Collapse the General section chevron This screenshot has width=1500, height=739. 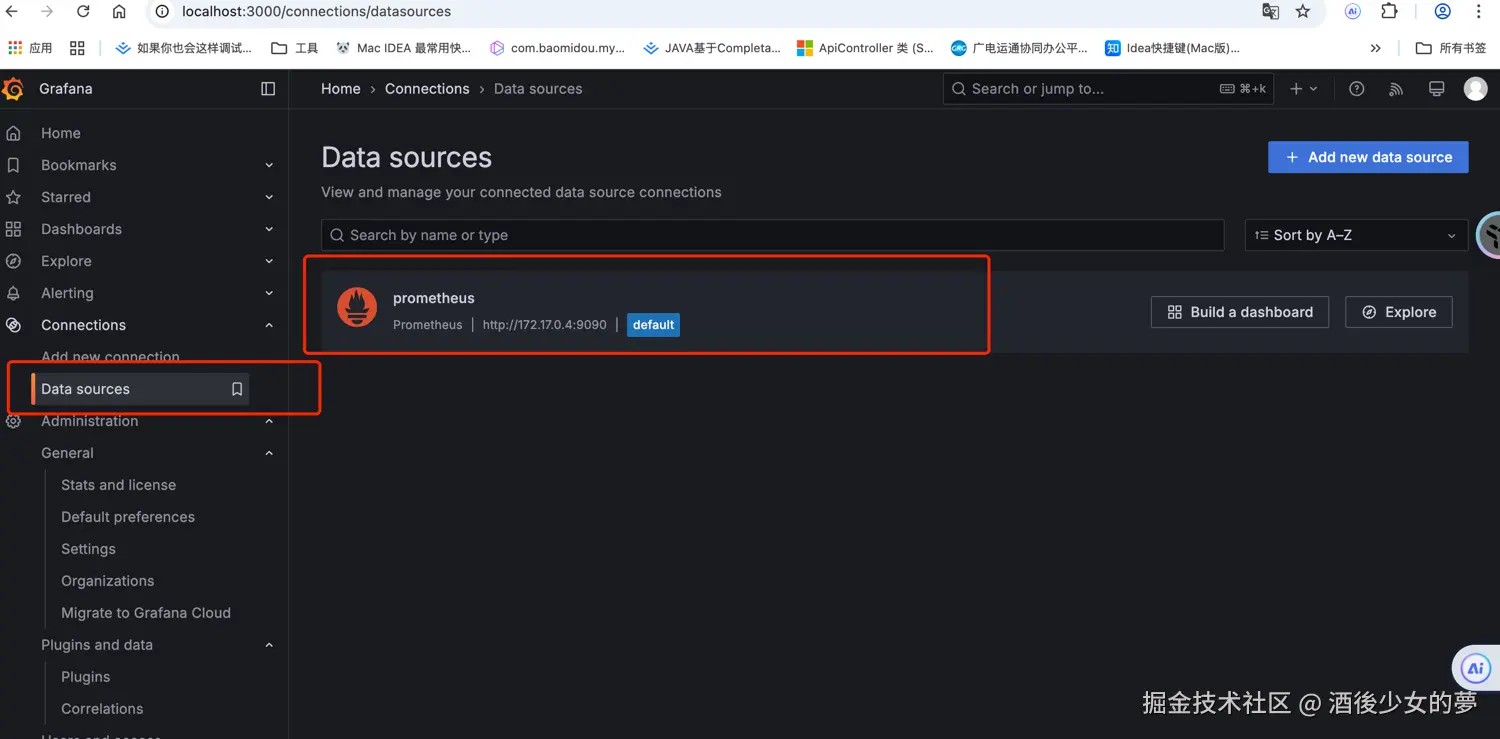tap(269, 453)
